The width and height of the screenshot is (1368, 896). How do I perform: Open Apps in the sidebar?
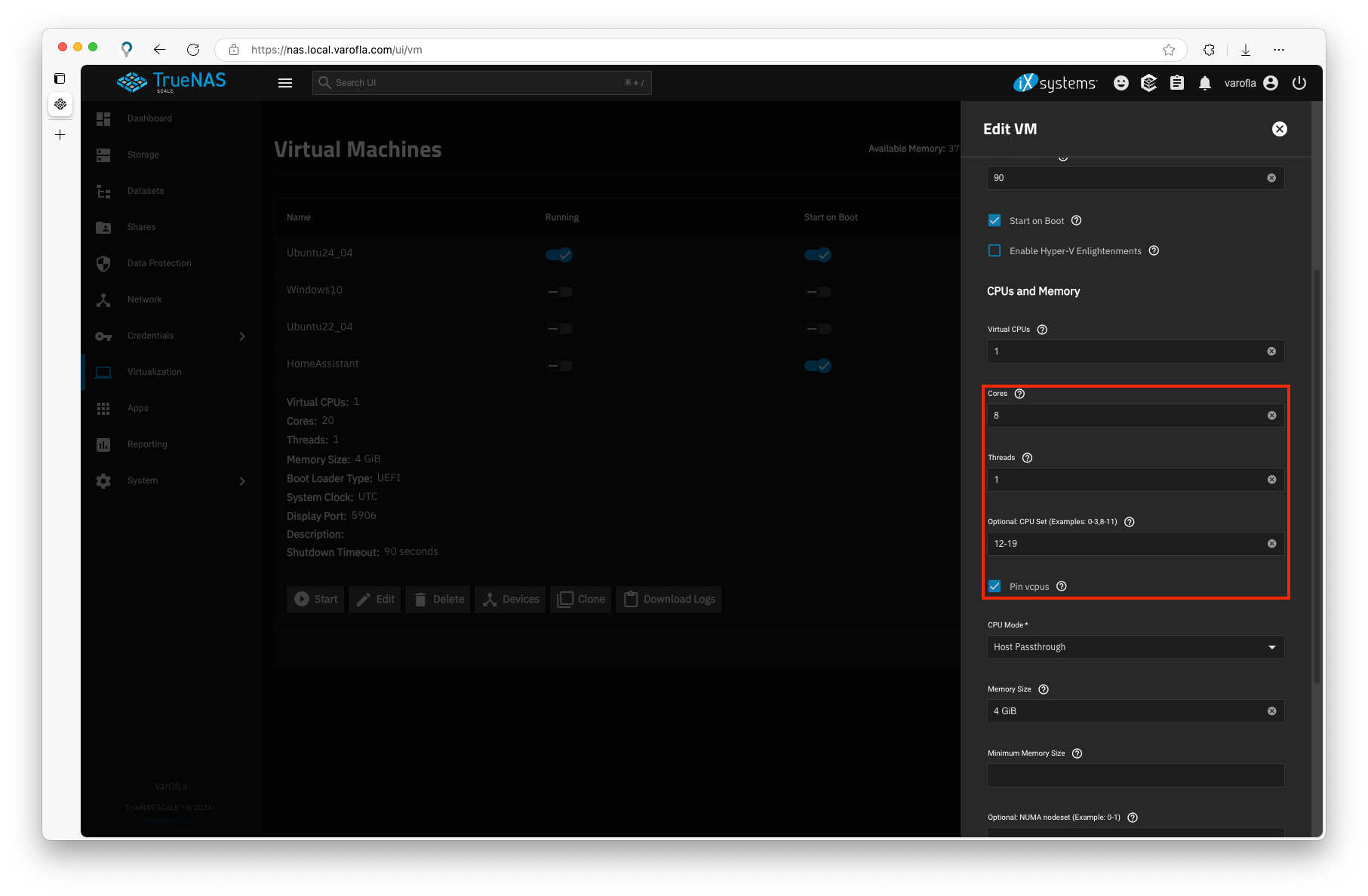coord(172,408)
